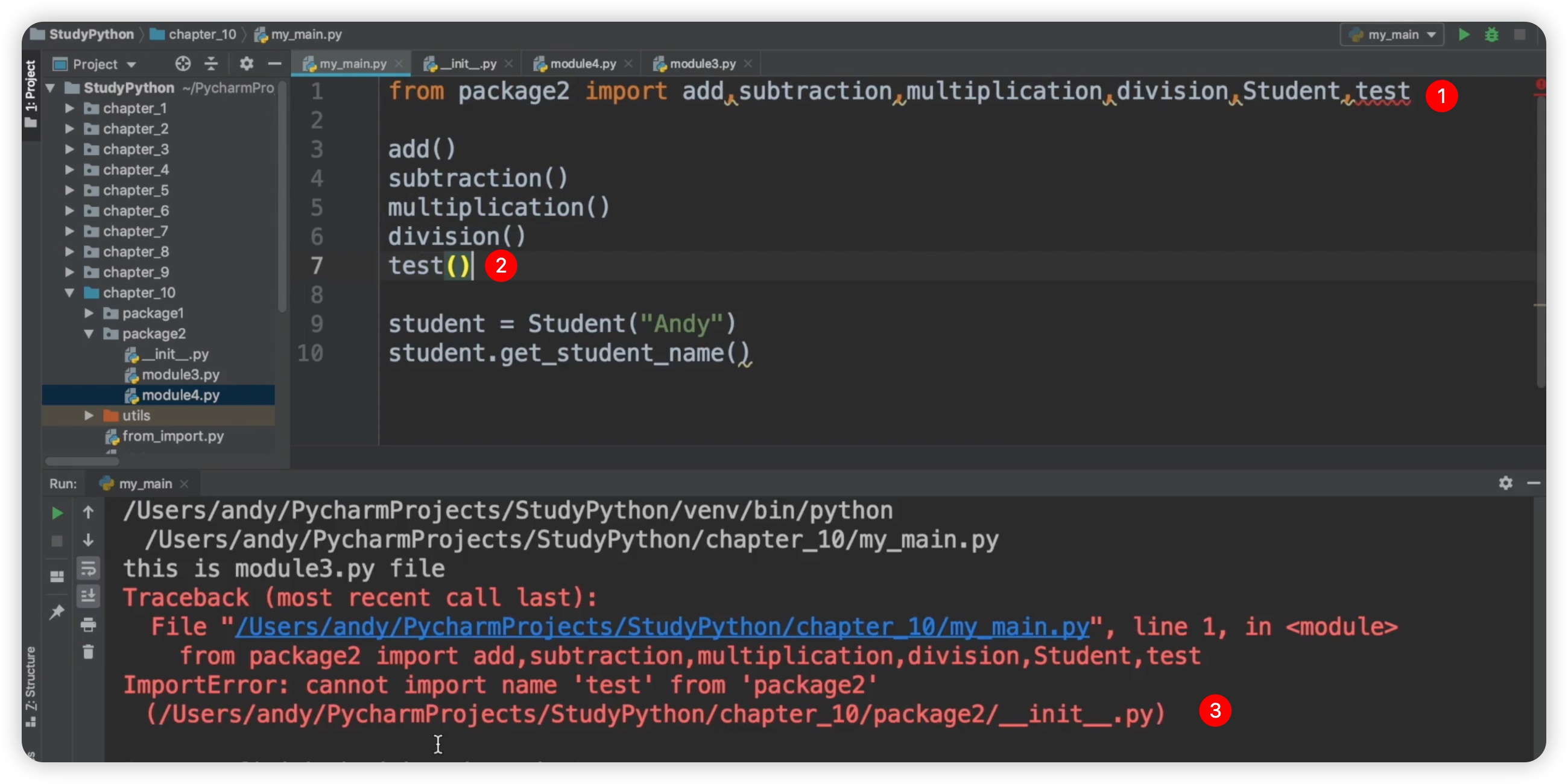The width and height of the screenshot is (1568, 784).
Task: Toggle scroll to end in Run console
Action: click(88, 596)
